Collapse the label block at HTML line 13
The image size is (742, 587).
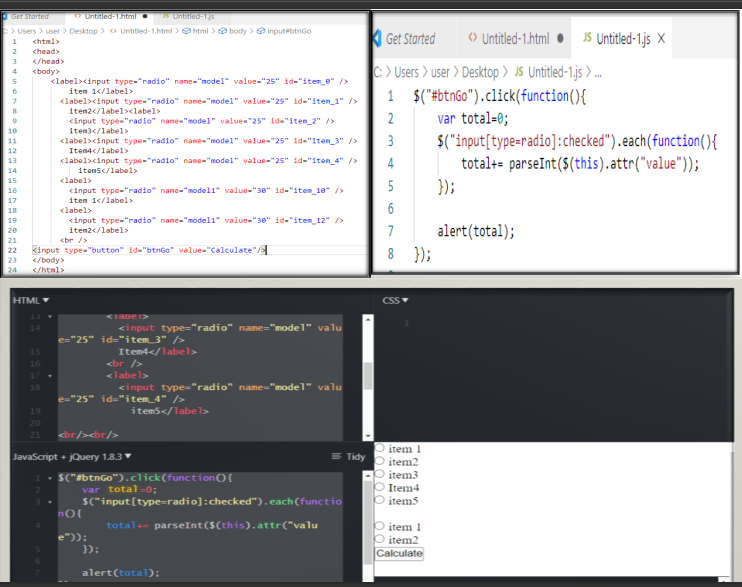click(x=50, y=316)
